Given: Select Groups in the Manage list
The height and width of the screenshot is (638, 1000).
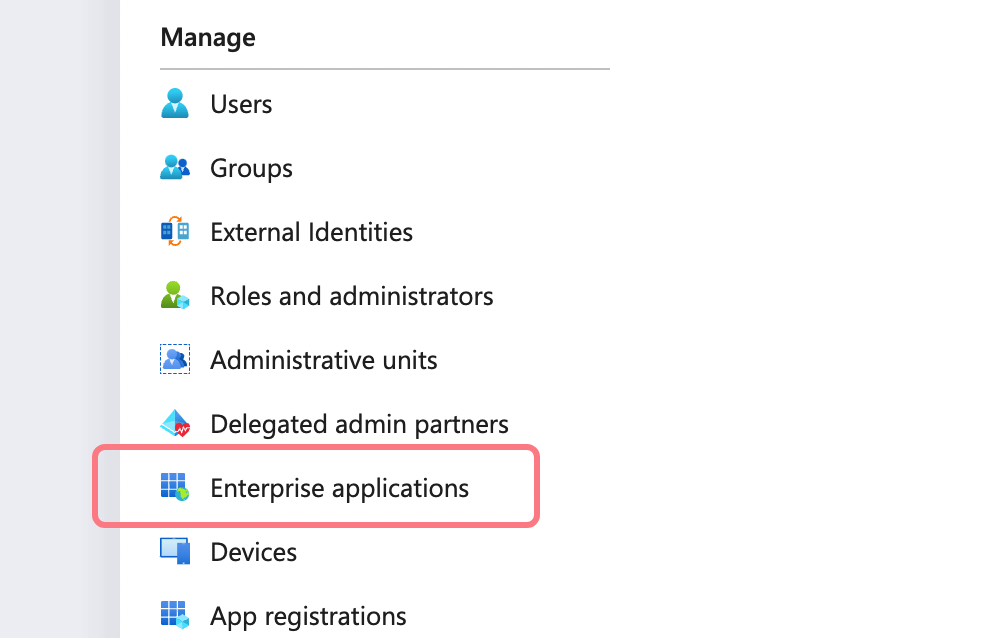Looking at the screenshot, I should (x=251, y=168).
